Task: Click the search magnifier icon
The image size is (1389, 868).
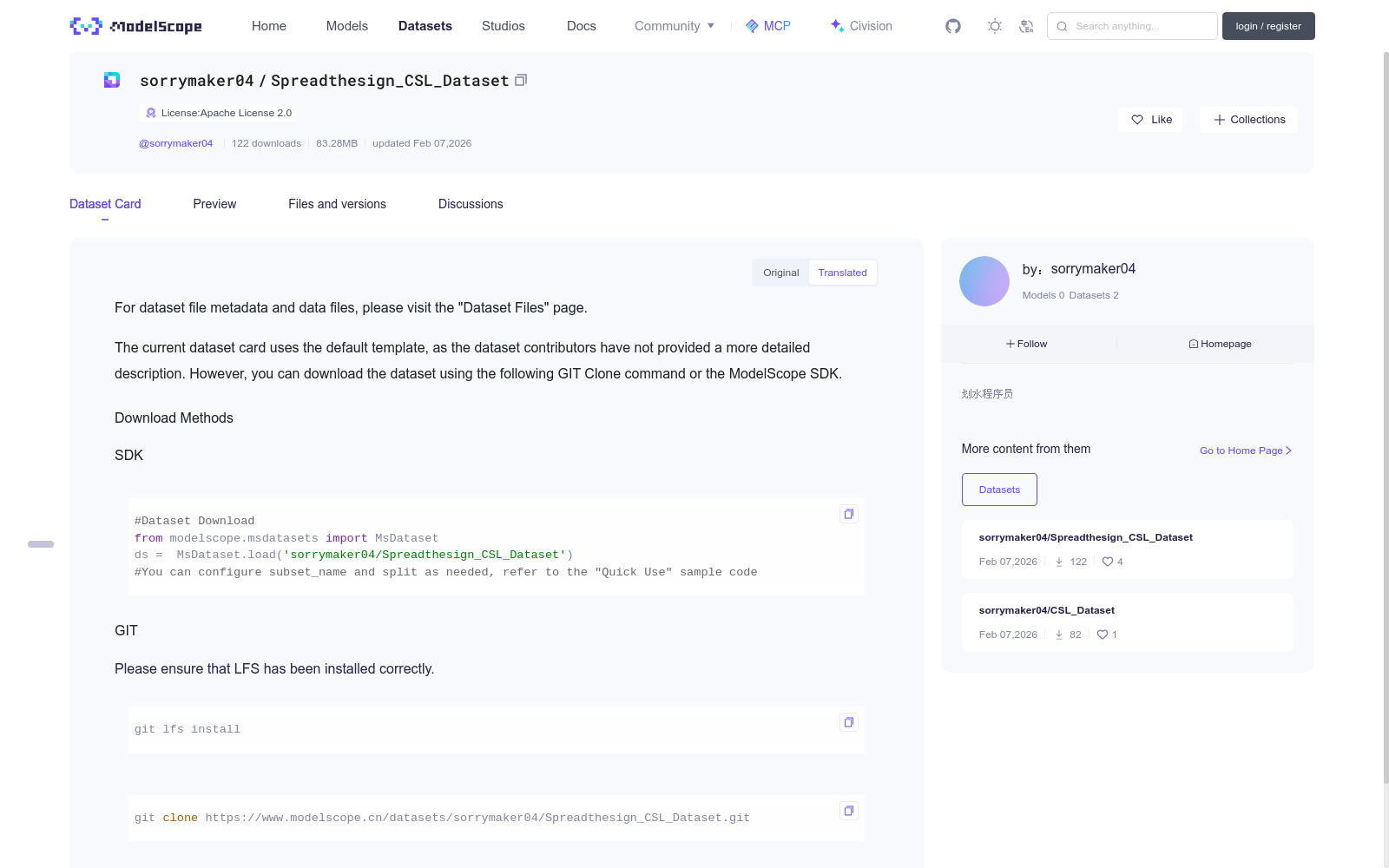Action: (x=1062, y=26)
